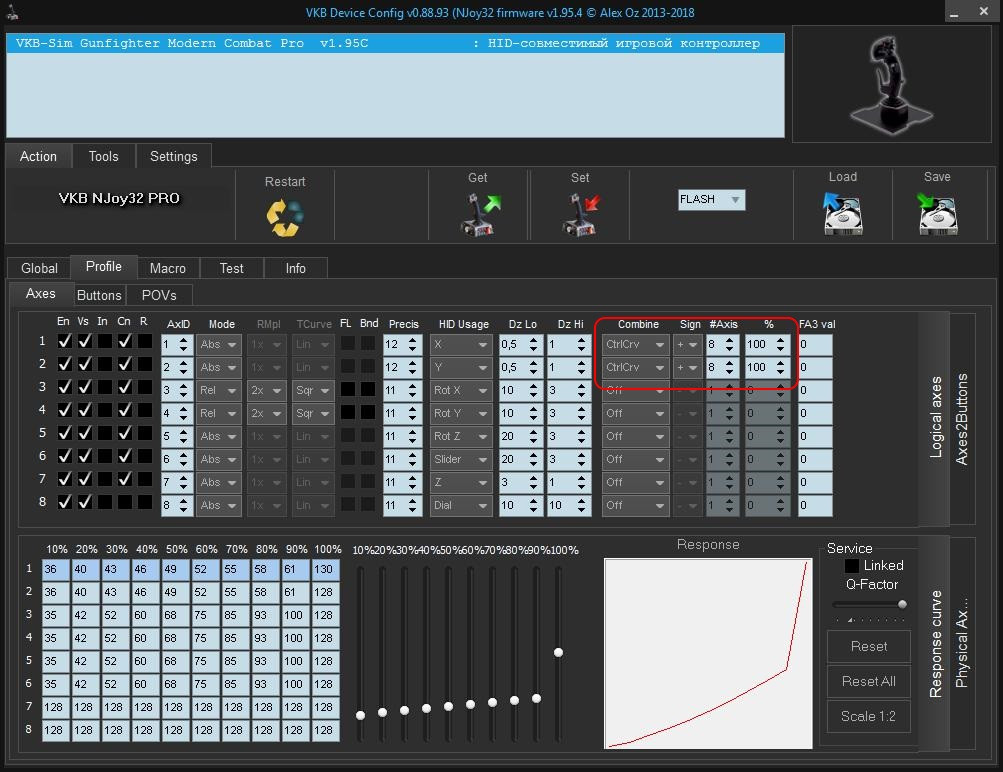Toggle FL box for axis 3
Viewport: 1003px width, 772px height.
tap(347, 390)
